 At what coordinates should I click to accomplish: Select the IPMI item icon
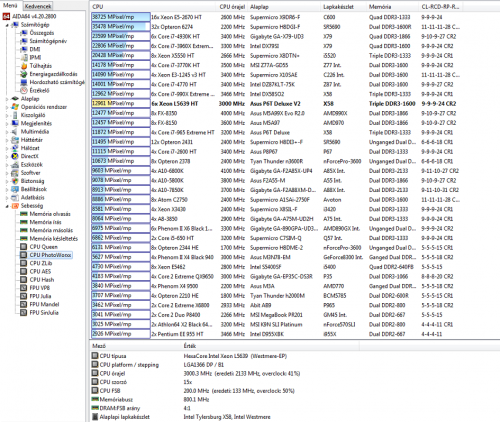coord(23,57)
